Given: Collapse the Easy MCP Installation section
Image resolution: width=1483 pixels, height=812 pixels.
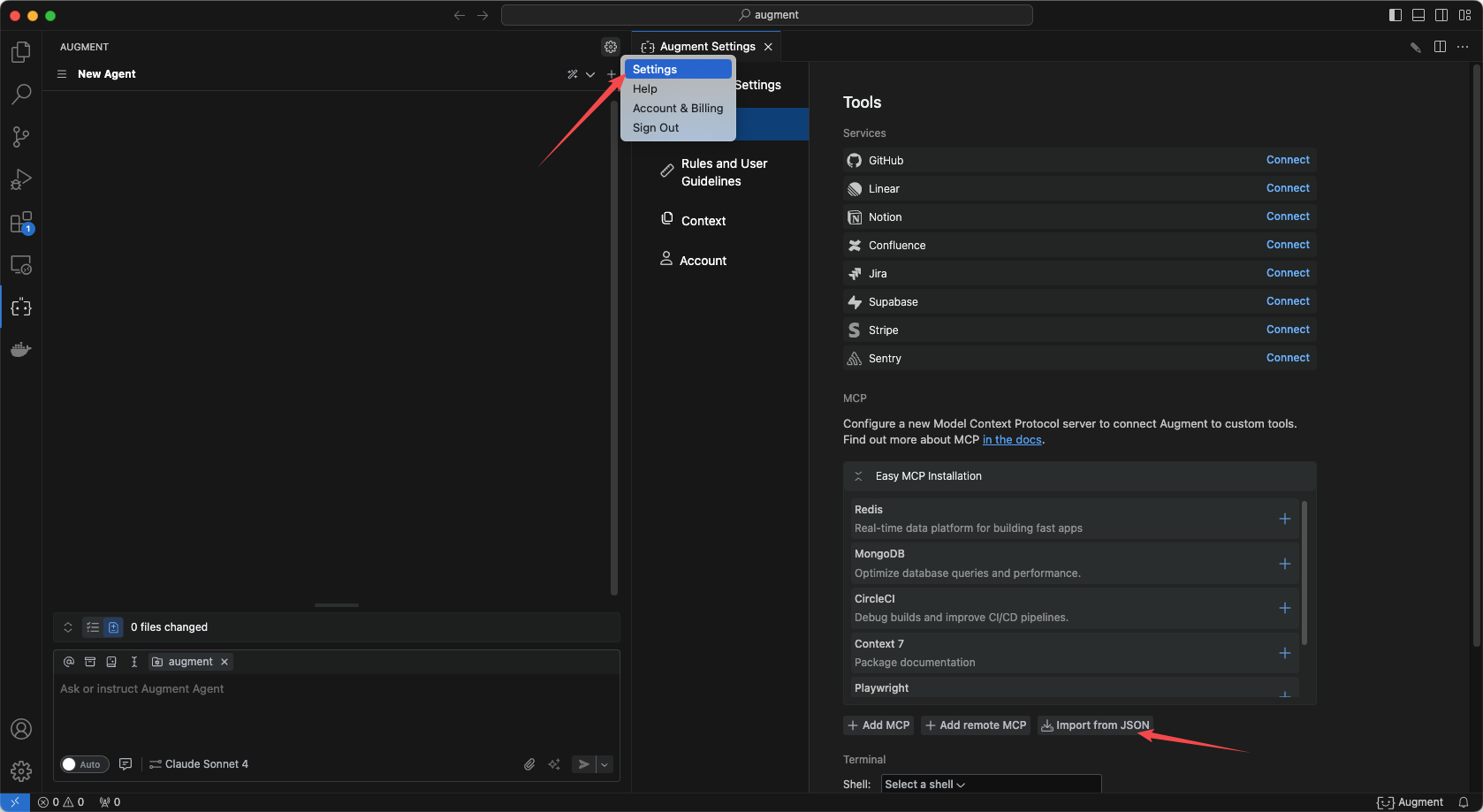Looking at the screenshot, I should (x=858, y=476).
